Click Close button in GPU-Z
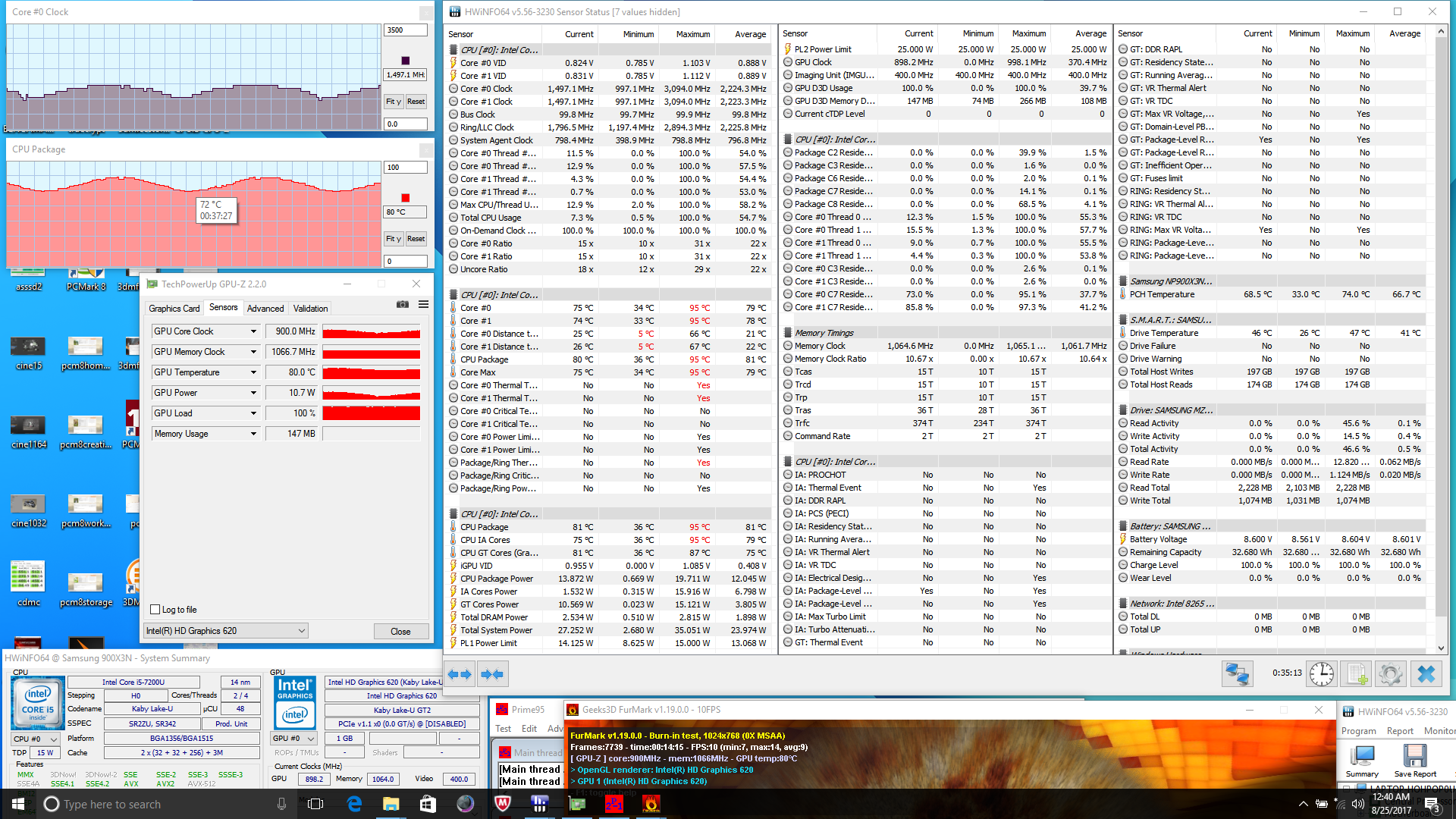 coord(400,632)
